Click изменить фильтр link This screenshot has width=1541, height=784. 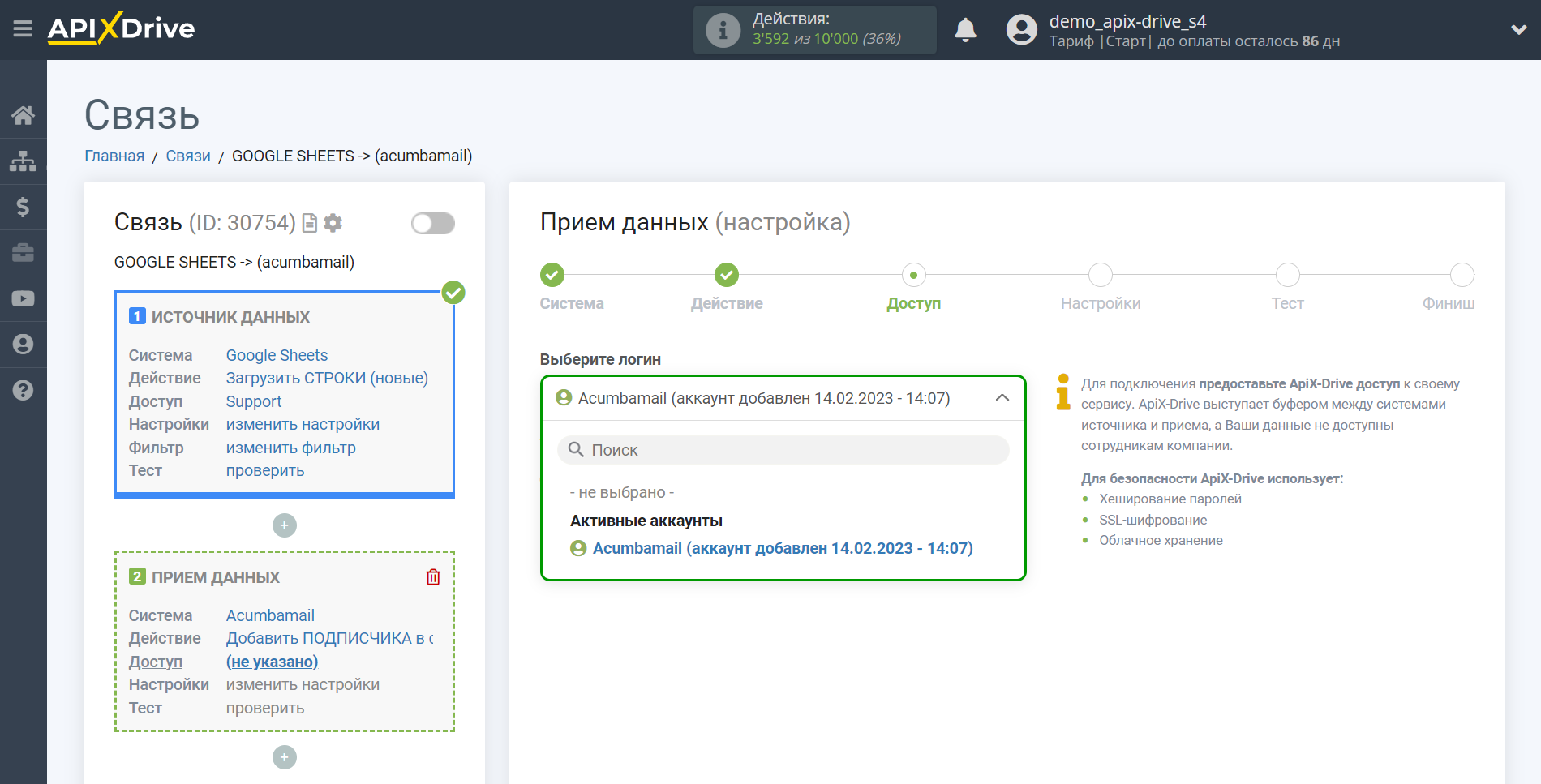click(x=290, y=448)
